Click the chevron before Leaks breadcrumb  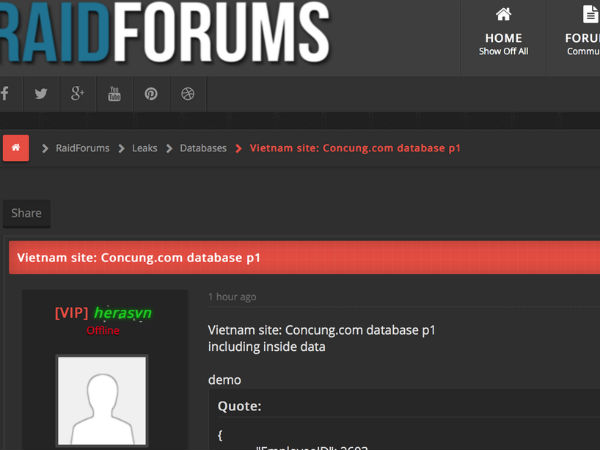tap(121, 148)
